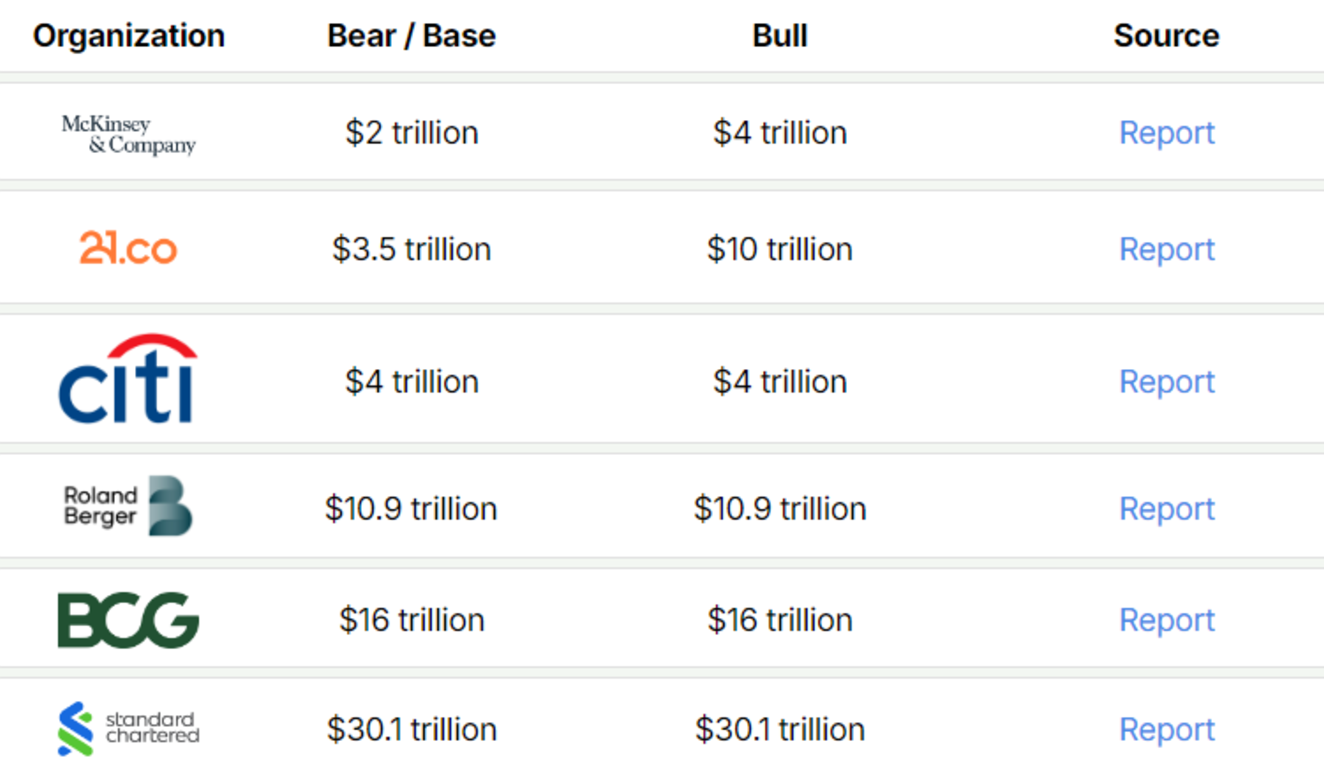Open the Roland Berger Report link

pos(1167,508)
